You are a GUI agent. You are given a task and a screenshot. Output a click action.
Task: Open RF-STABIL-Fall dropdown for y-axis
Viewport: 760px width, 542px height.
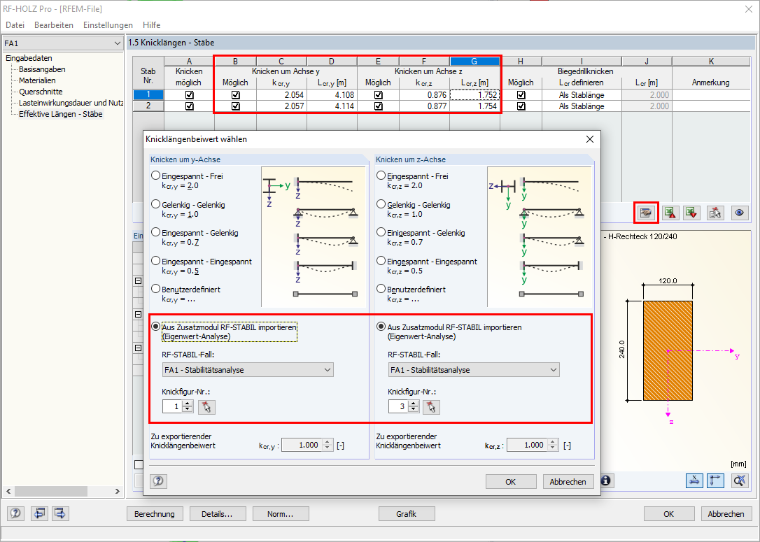tap(248, 370)
